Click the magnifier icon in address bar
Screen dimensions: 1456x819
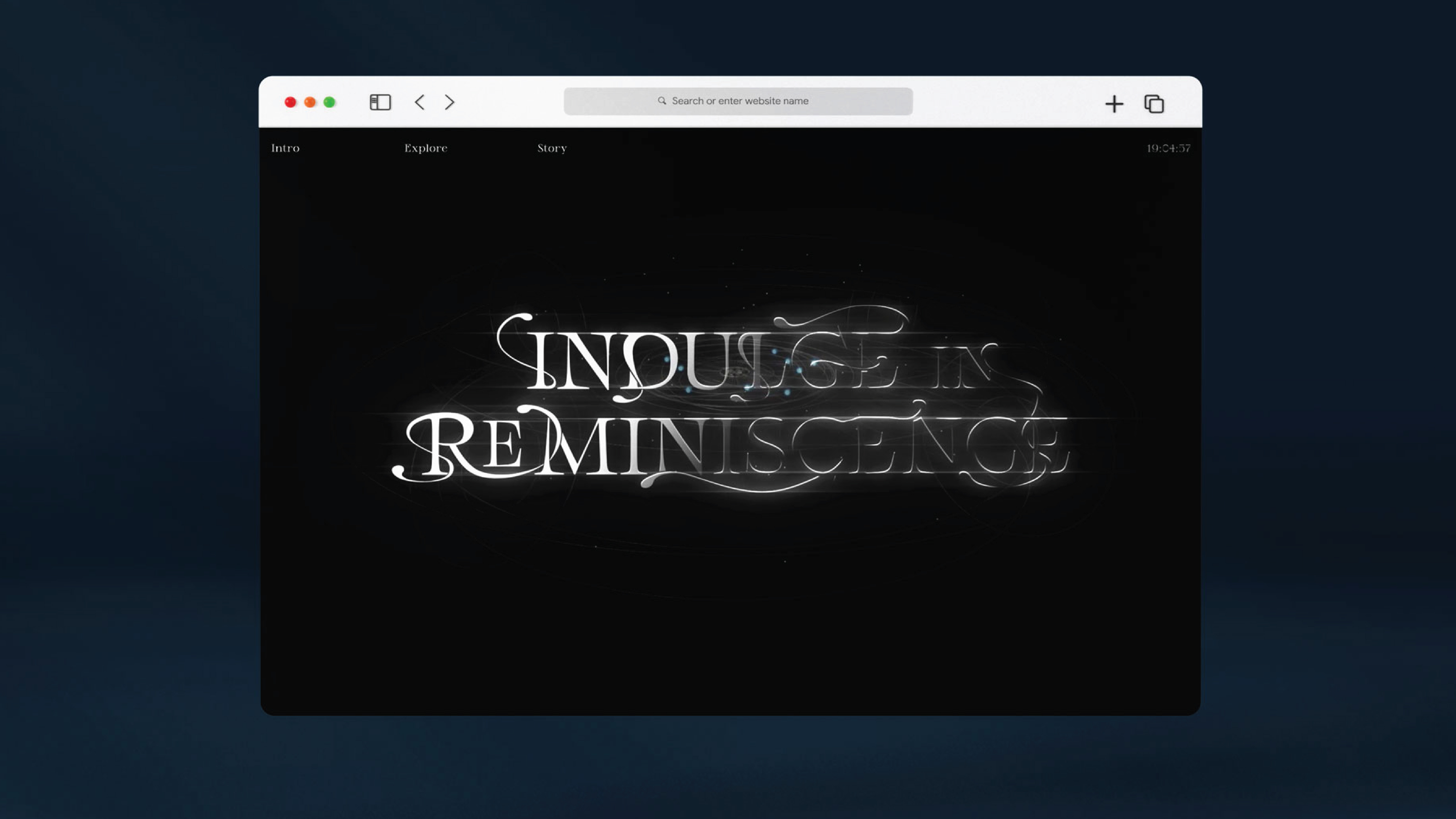pos(662,101)
